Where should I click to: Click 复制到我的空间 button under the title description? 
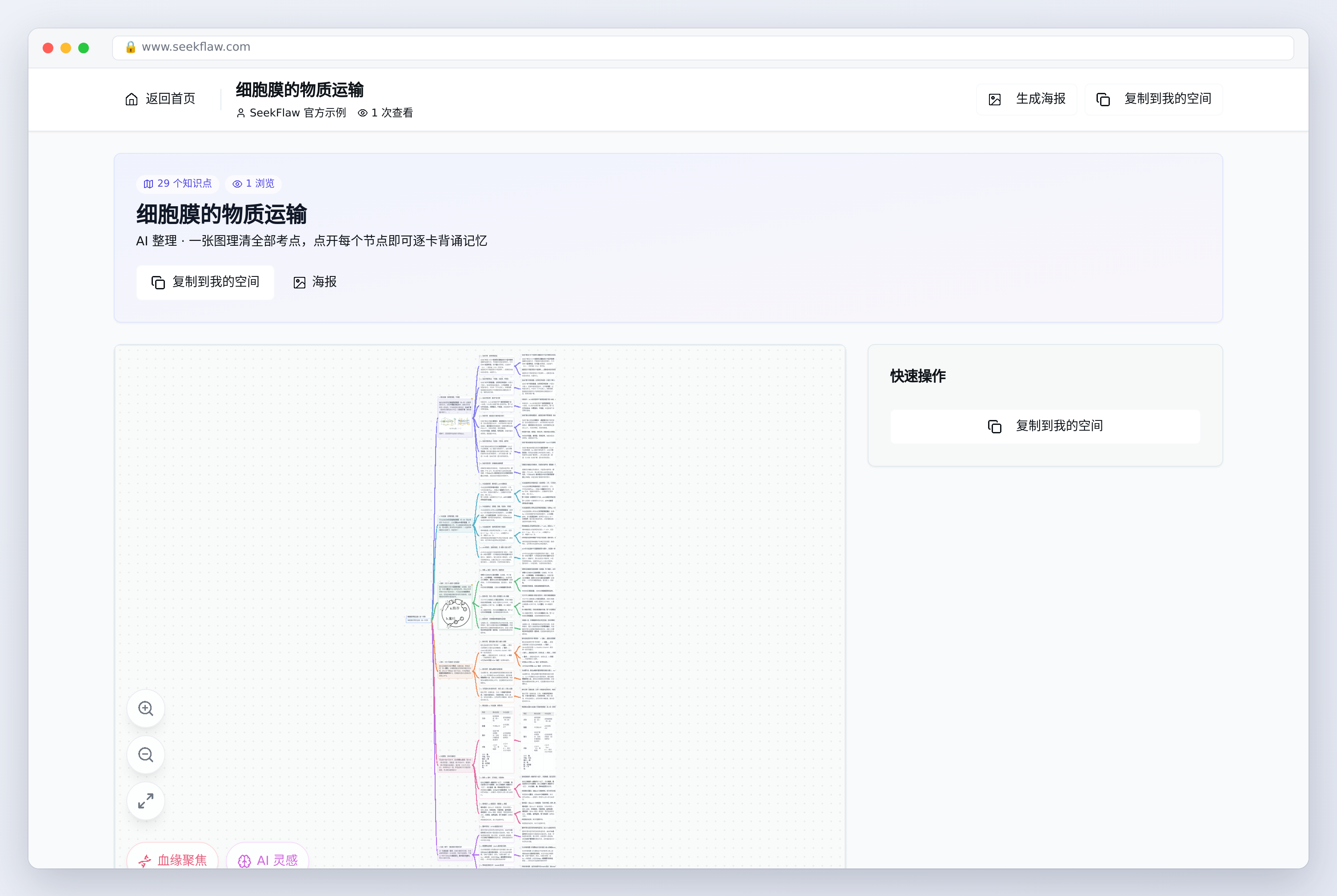pyautogui.click(x=205, y=282)
